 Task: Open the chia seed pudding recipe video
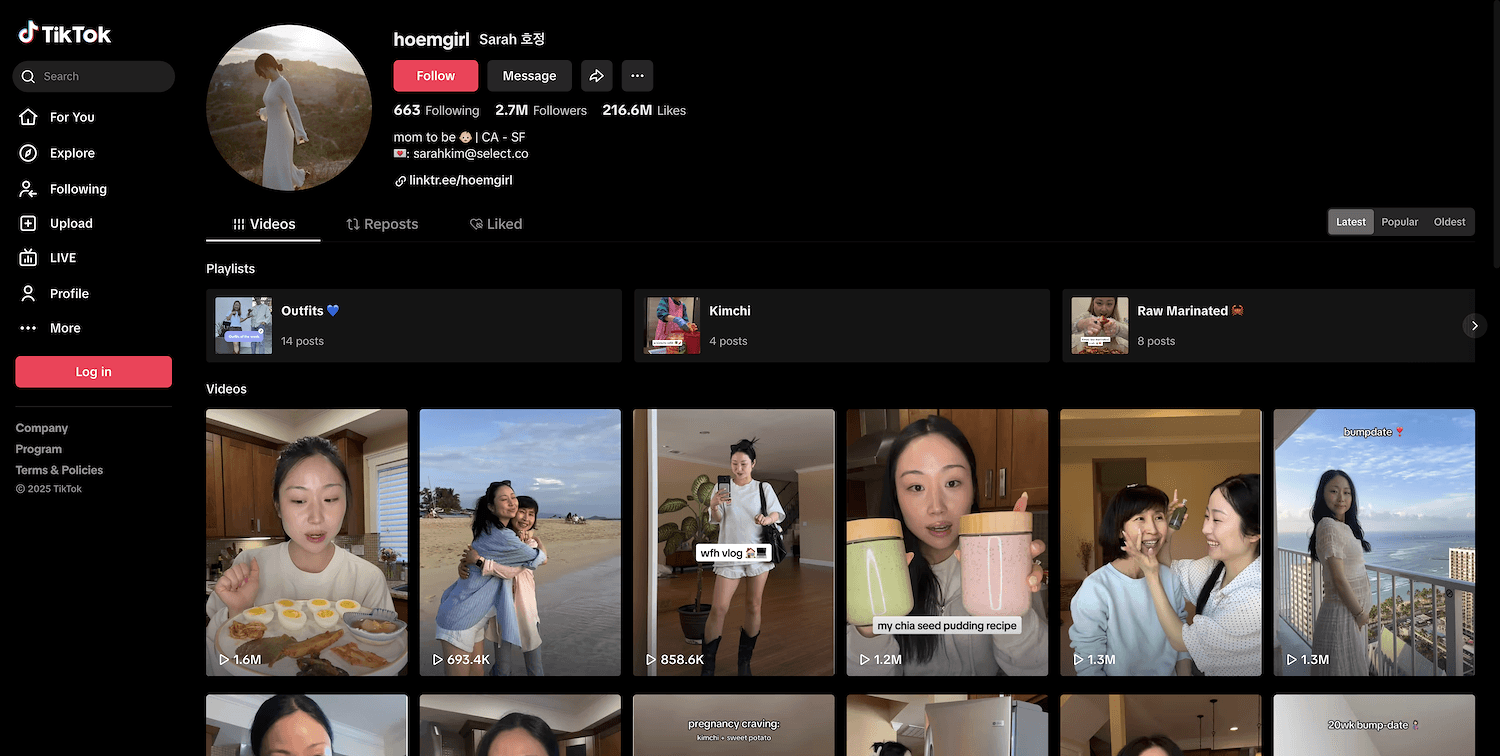[947, 542]
